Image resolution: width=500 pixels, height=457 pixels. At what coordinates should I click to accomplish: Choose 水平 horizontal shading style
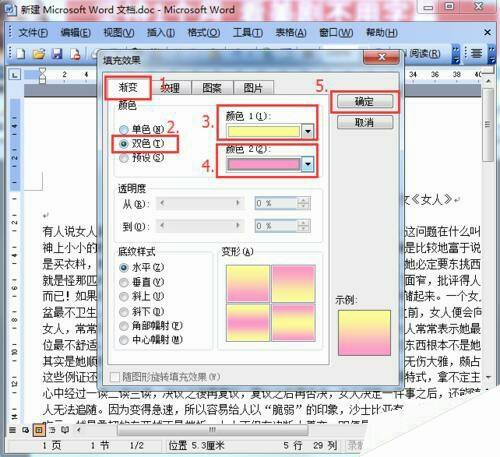pyautogui.click(x=124, y=267)
